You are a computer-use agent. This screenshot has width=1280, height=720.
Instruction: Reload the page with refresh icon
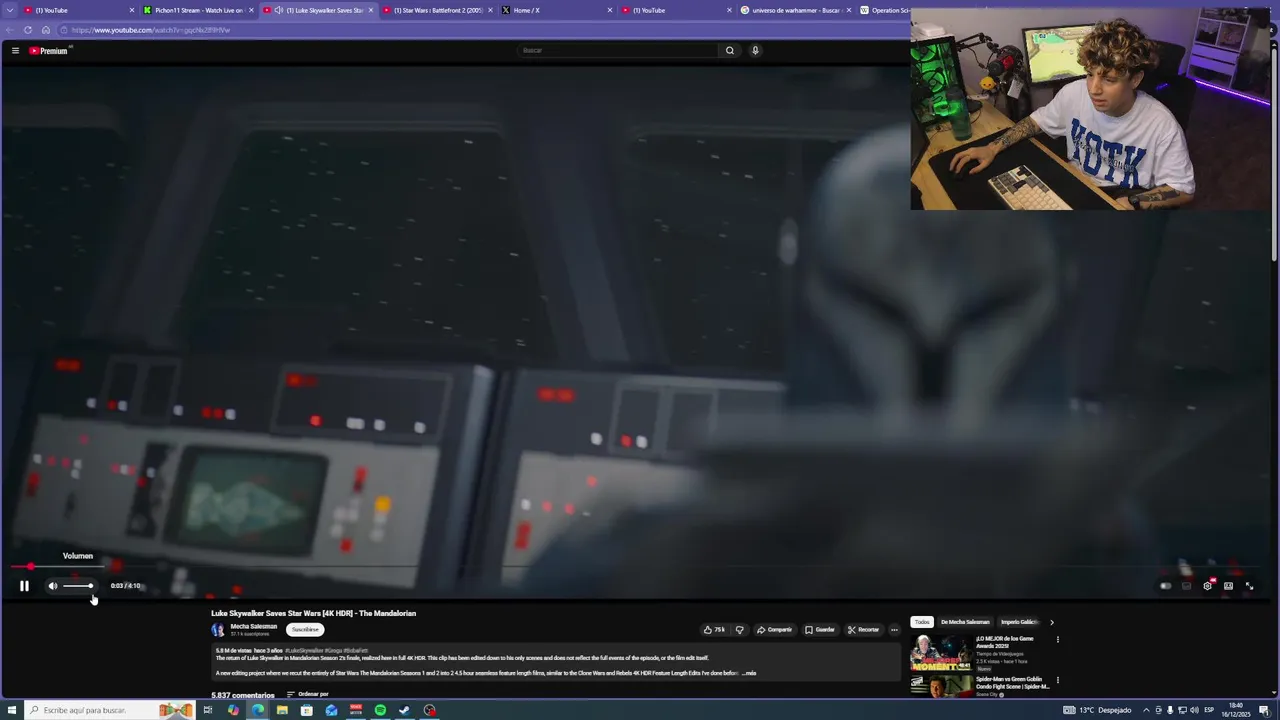pyautogui.click(x=28, y=30)
